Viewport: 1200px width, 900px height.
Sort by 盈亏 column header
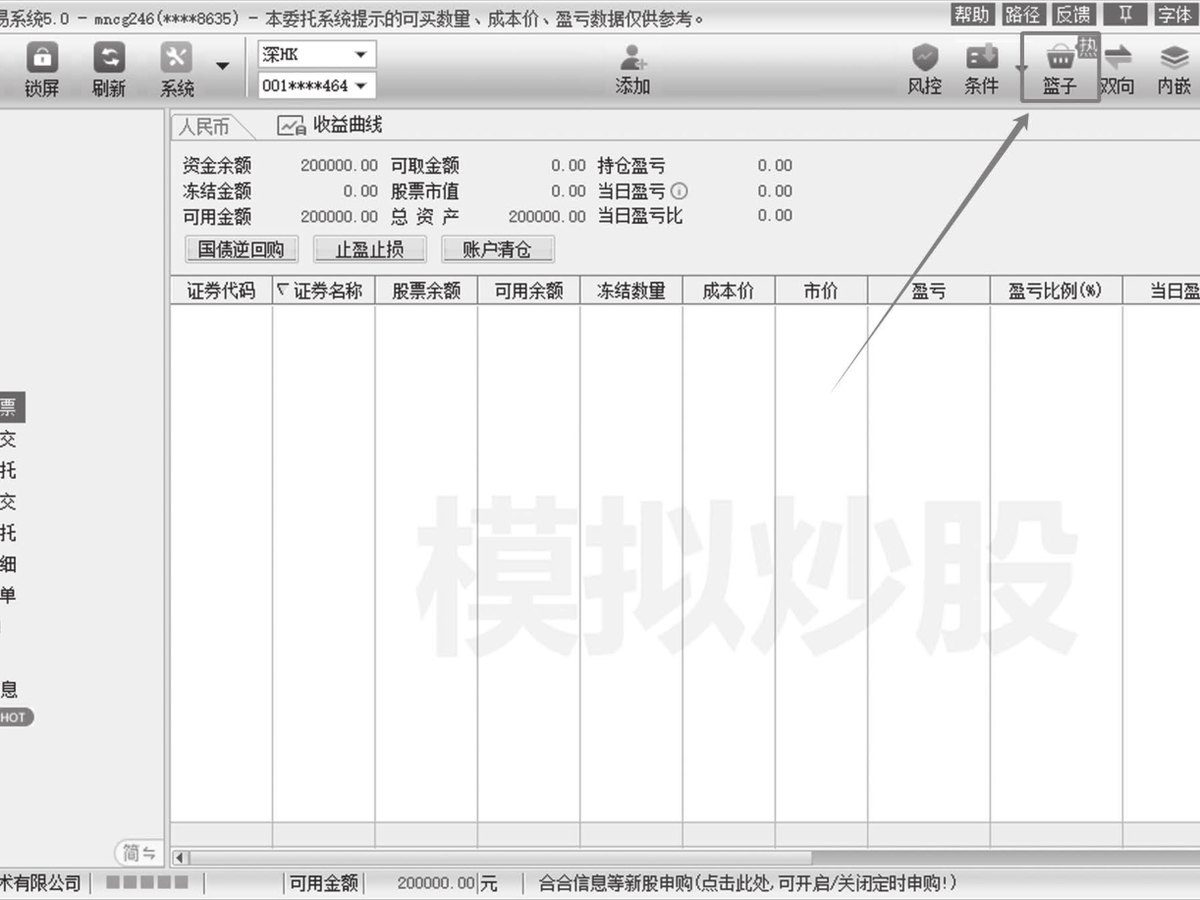929,291
